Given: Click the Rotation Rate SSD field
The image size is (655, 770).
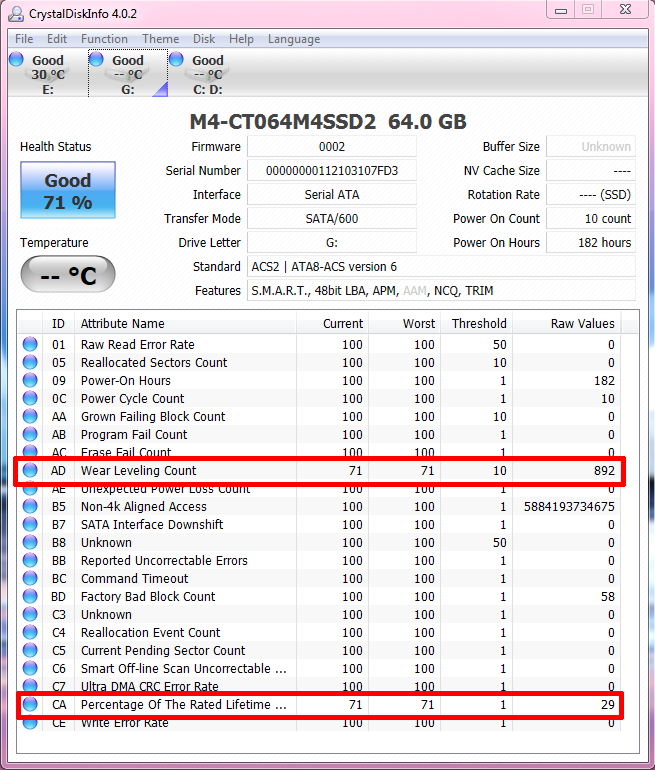Looking at the screenshot, I should [591, 194].
